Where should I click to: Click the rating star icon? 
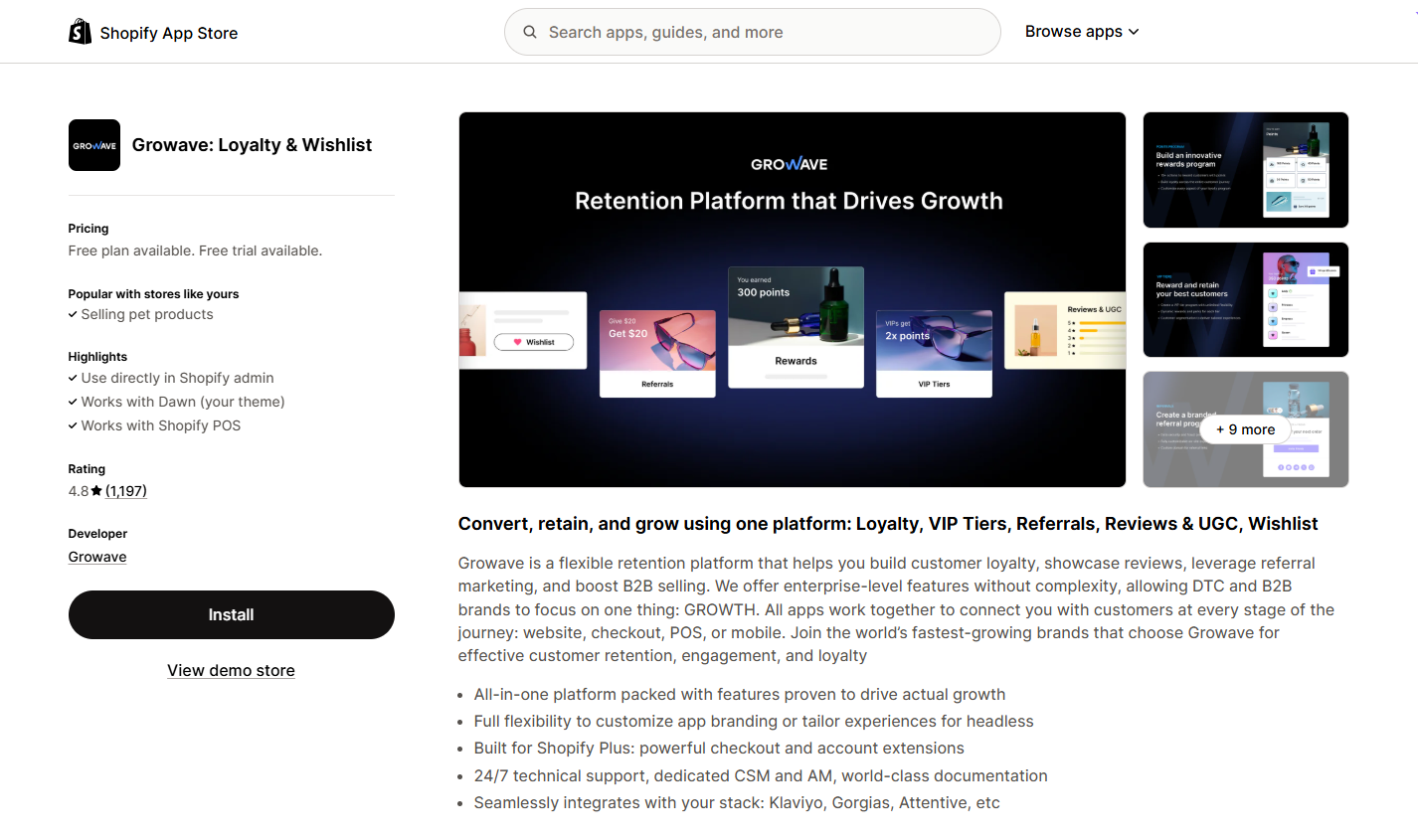point(96,491)
